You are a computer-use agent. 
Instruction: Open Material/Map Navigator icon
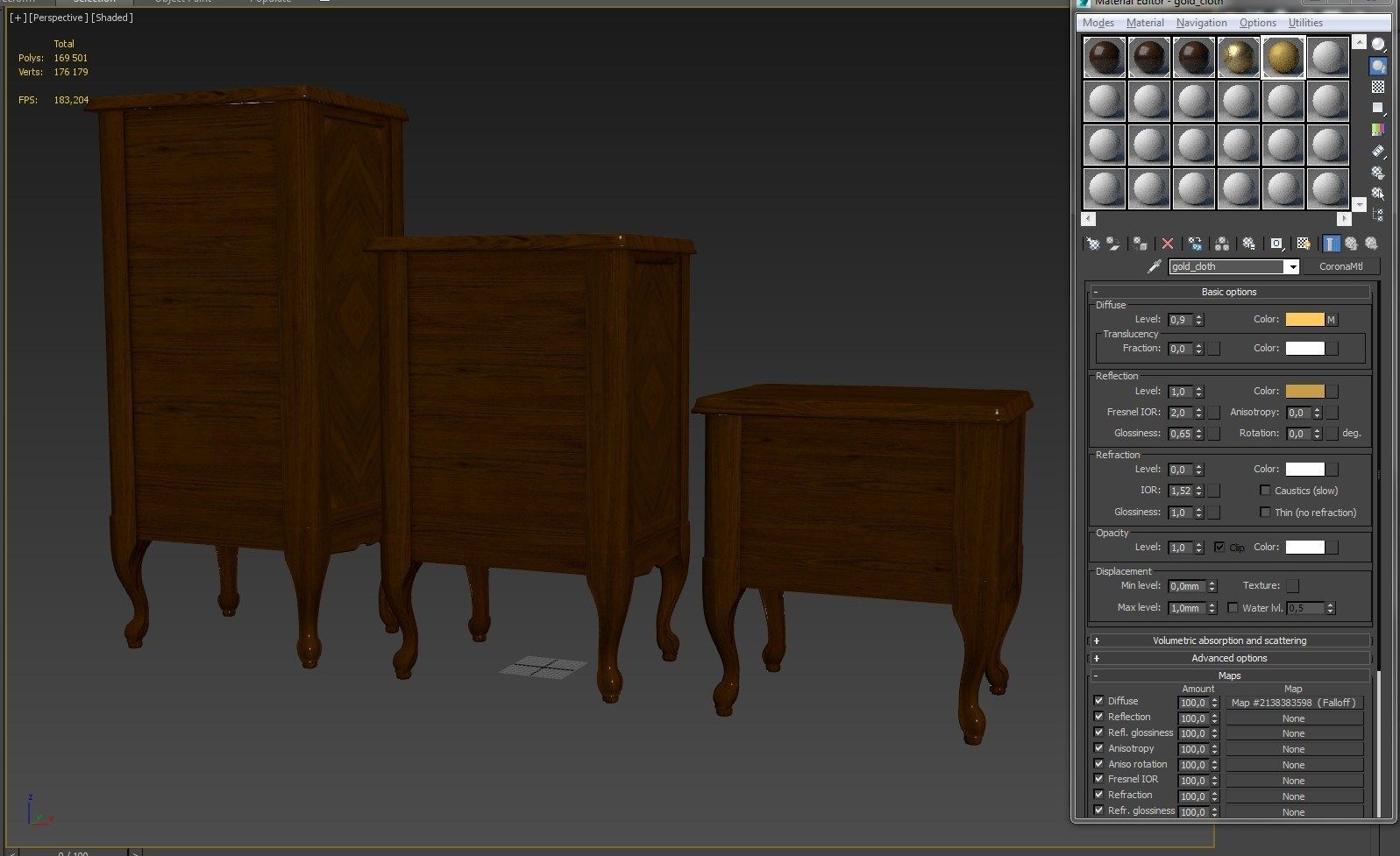point(1378,214)
